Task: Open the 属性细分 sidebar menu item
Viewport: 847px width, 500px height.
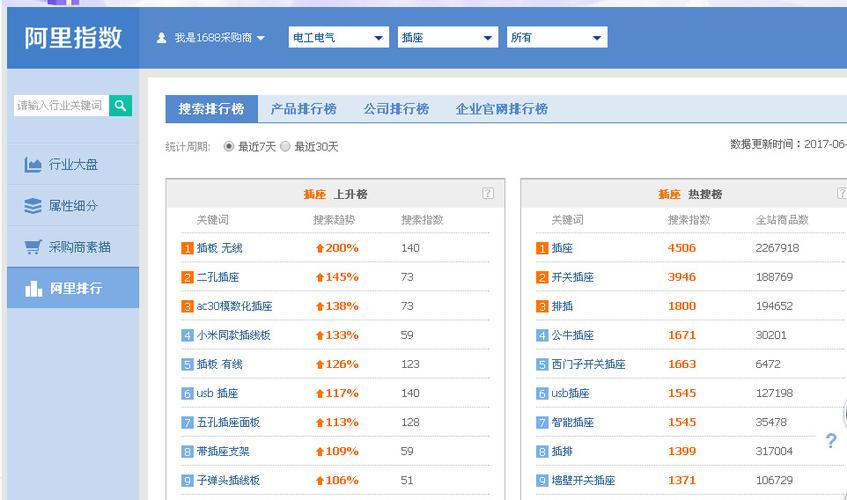Action: [x=73, y=206]
